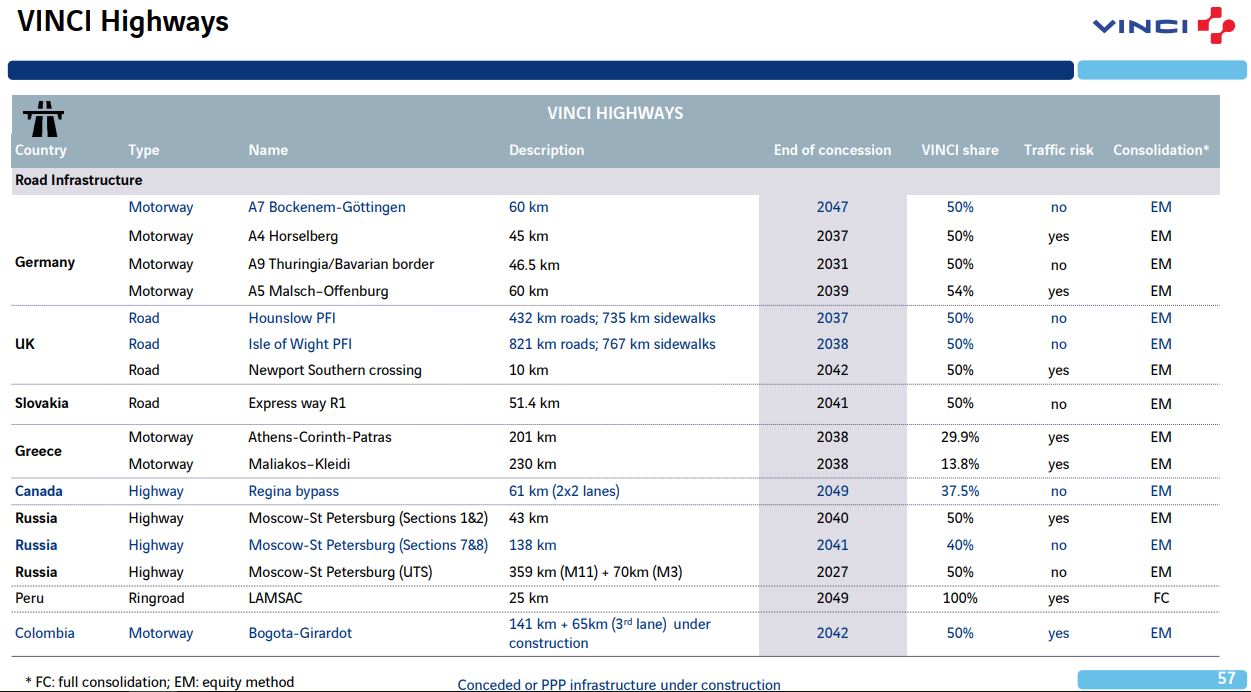Select the Road Infrastructure section row
This screenshot has height=692, width=1251.
(x=615, y=180)
